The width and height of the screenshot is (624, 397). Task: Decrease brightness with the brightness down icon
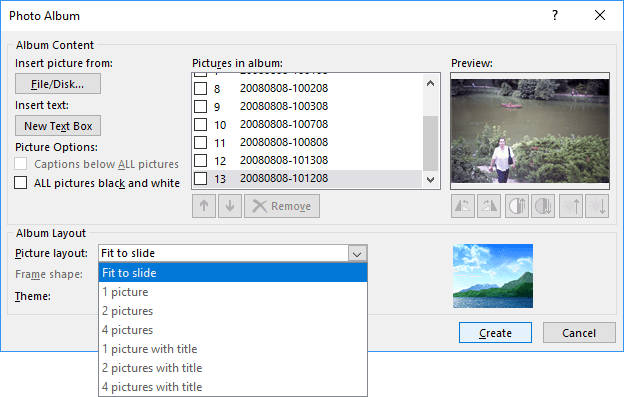pyautogui.click(x=597, y=206)
